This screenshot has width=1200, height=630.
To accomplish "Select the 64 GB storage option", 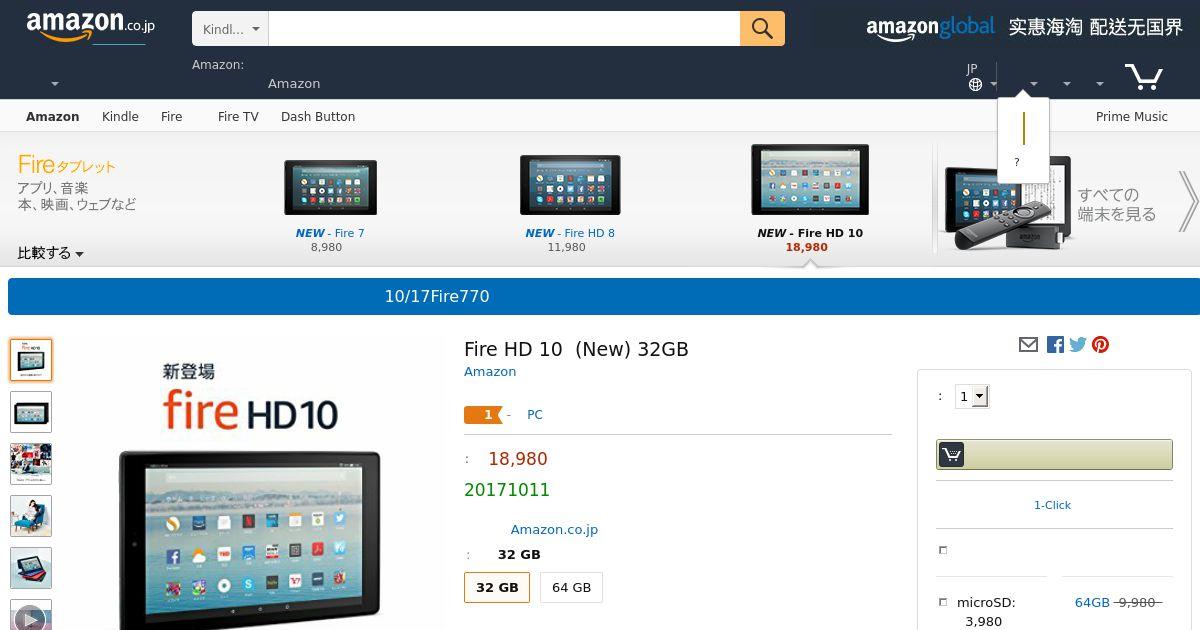I will click(x=571, y=587).
